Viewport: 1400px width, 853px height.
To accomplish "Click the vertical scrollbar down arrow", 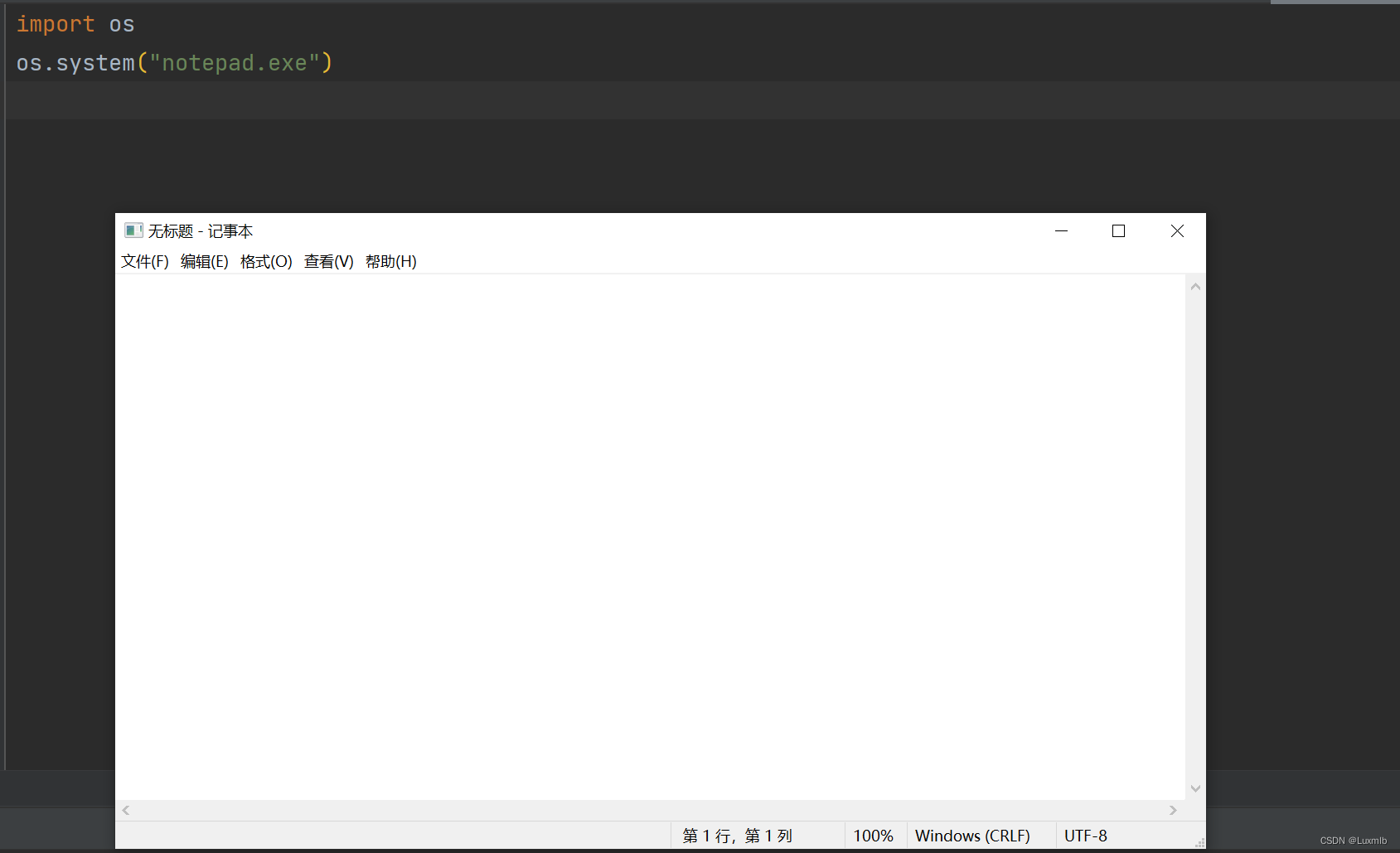I will click(1194, 788).
